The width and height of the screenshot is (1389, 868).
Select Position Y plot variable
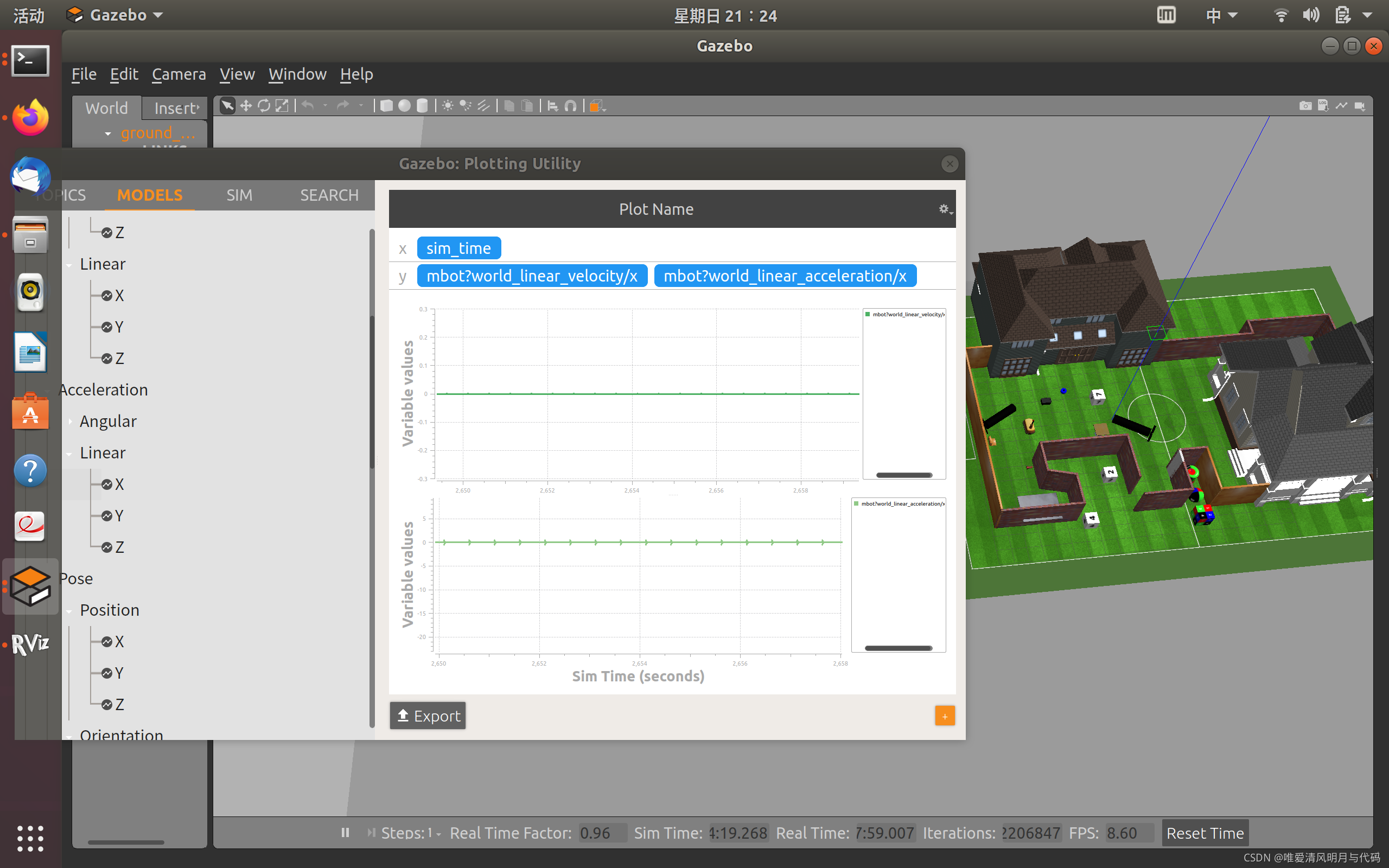pos(113,673)
